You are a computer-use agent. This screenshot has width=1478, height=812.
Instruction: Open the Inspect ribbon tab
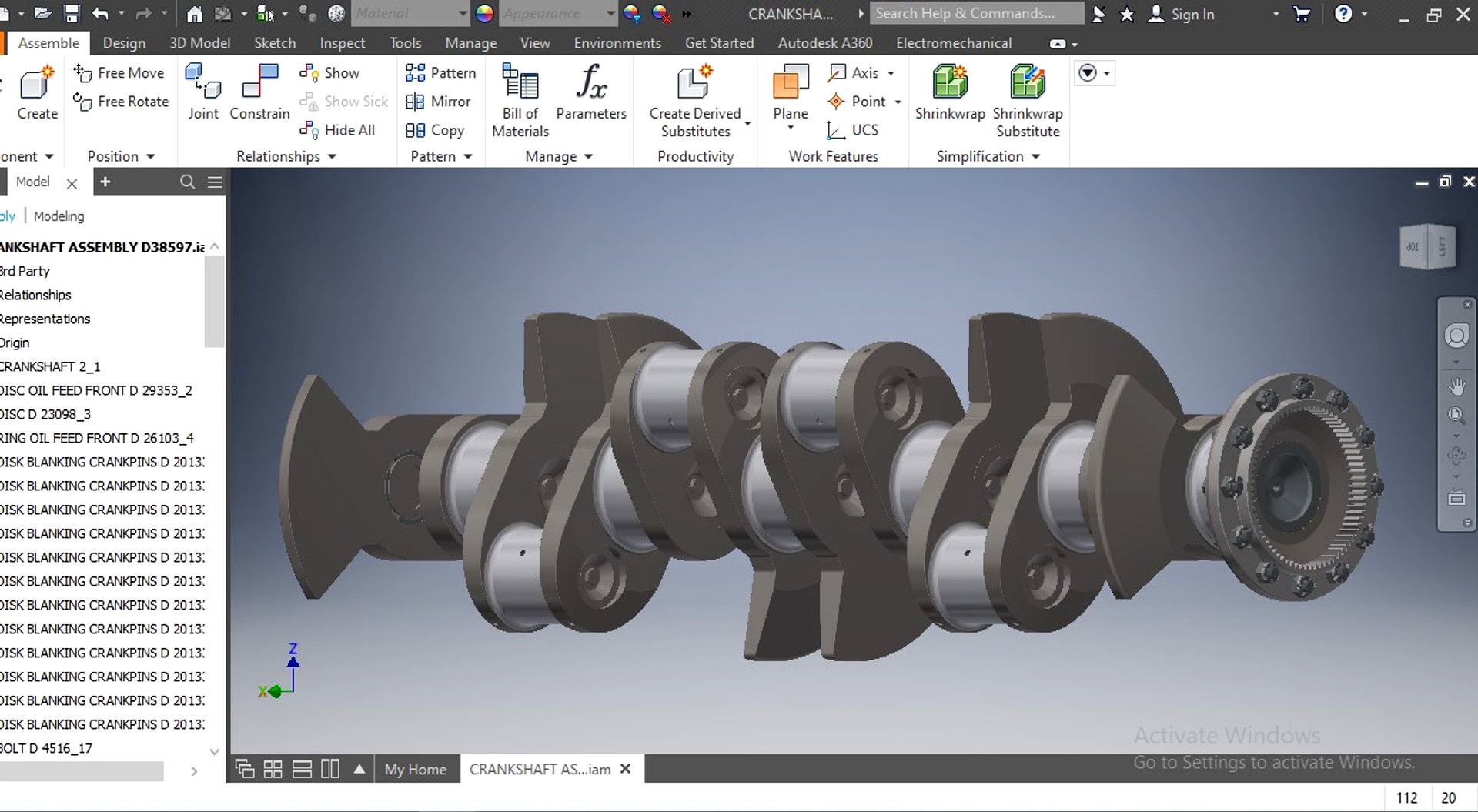pyautogui.click(x=342, y=43)
